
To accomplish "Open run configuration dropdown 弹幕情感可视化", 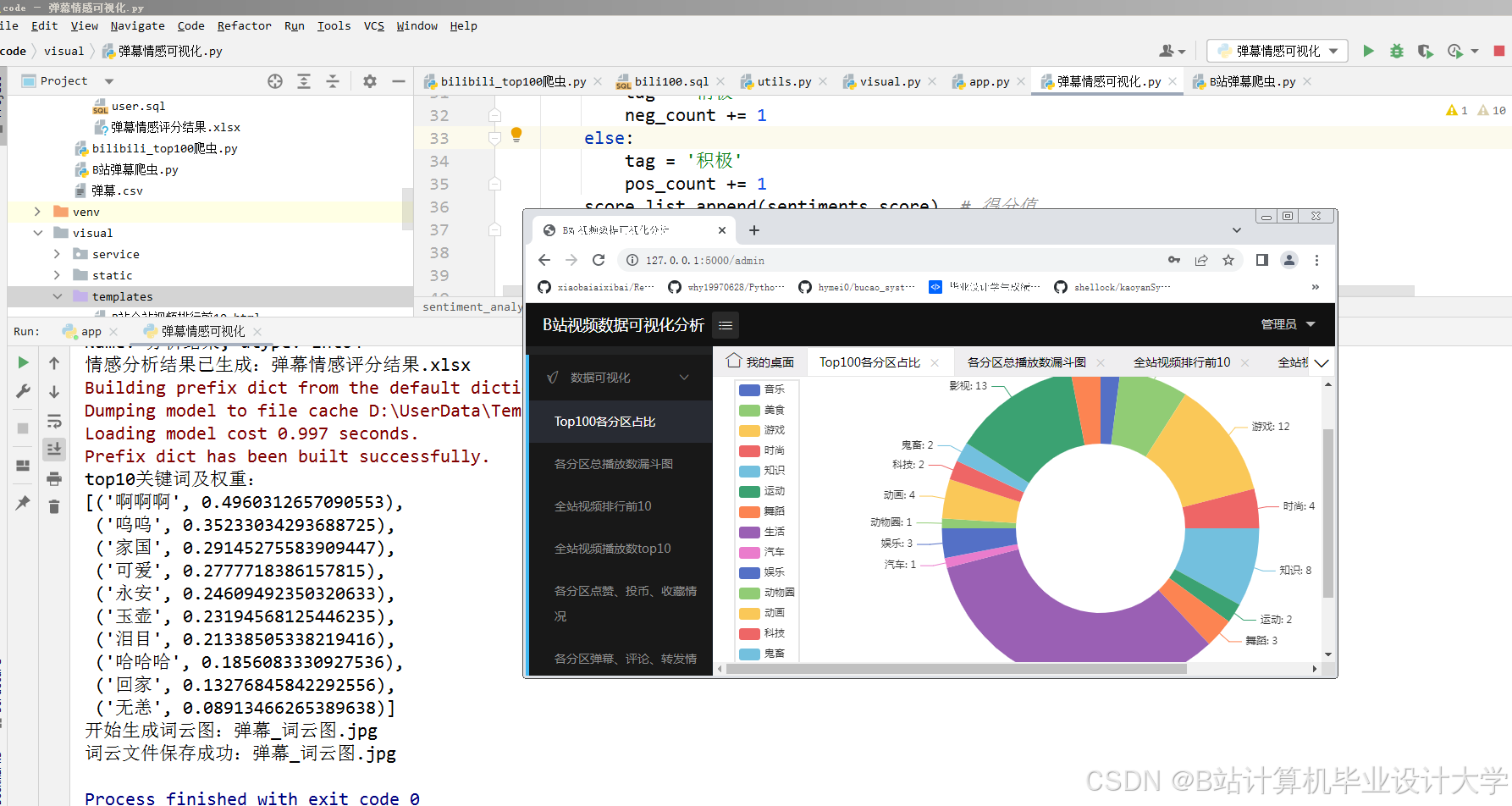I will click(1277, 51).
